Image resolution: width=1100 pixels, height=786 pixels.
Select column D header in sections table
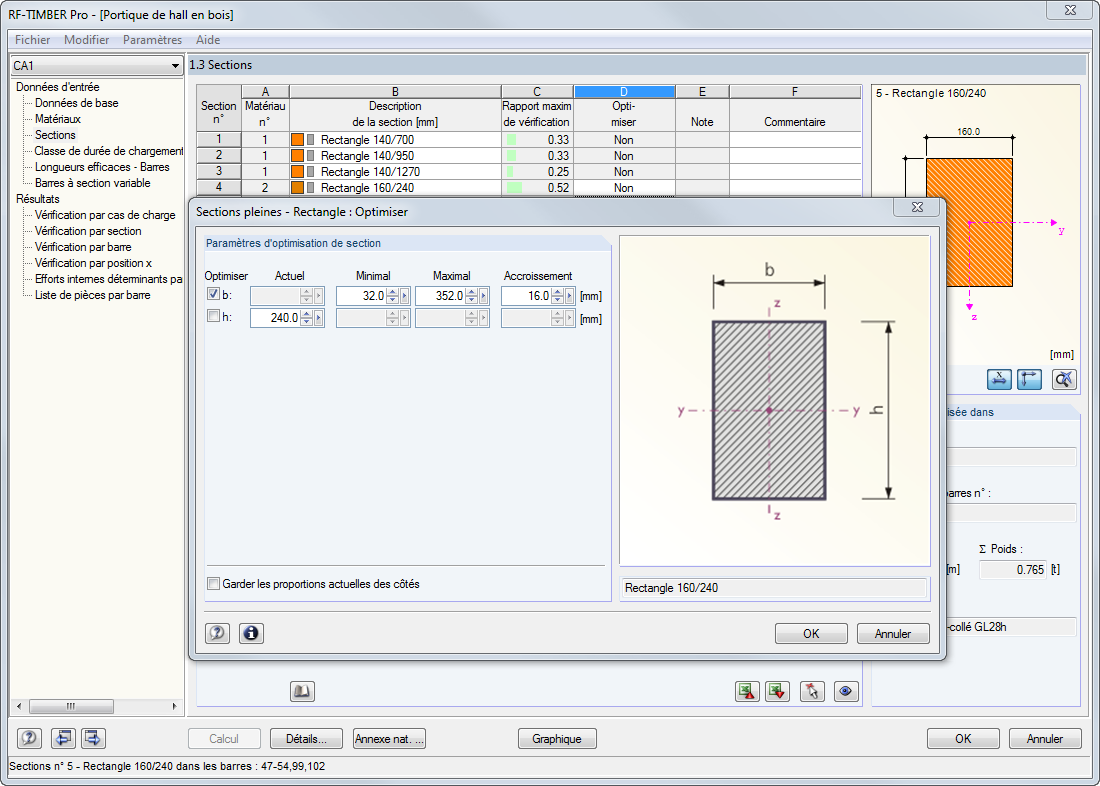click(x=624, y=92)
